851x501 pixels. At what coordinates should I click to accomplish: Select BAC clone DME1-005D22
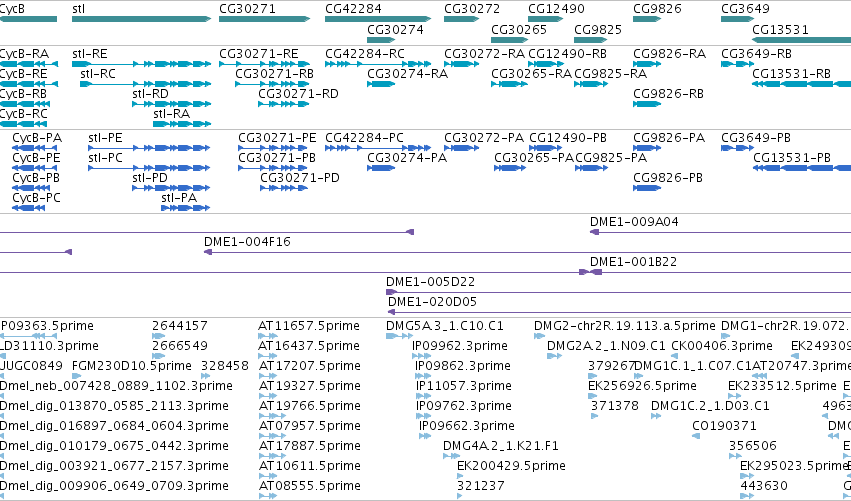618,293
